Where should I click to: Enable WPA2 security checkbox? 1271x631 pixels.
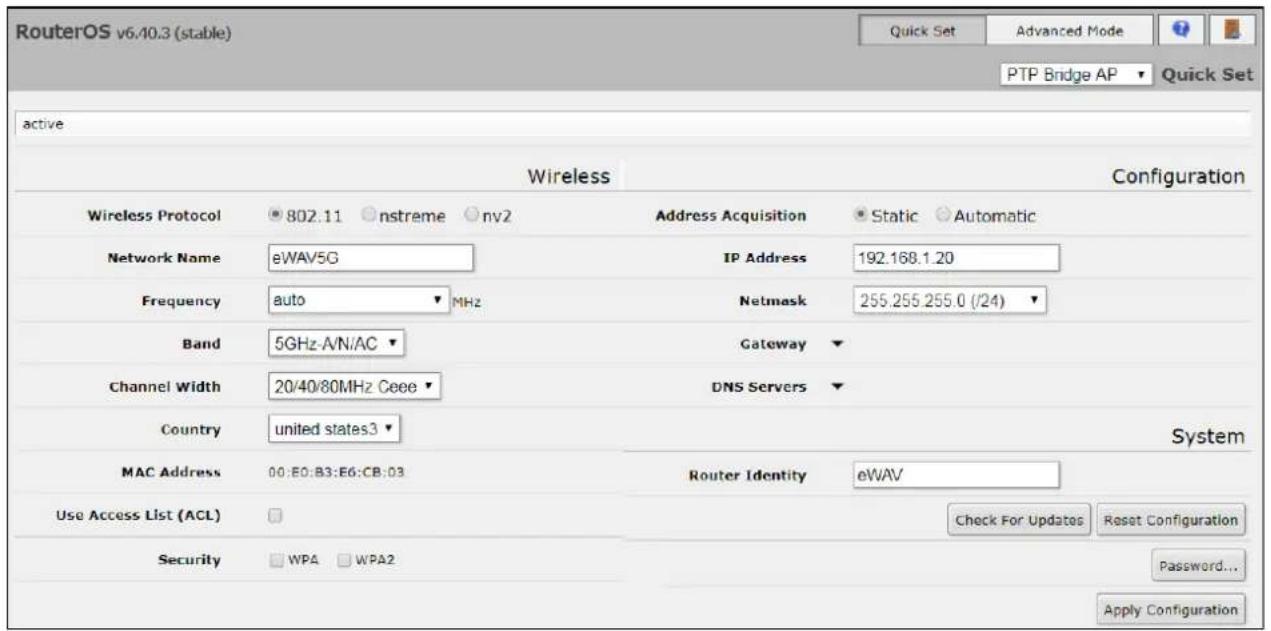coord(346,560)
